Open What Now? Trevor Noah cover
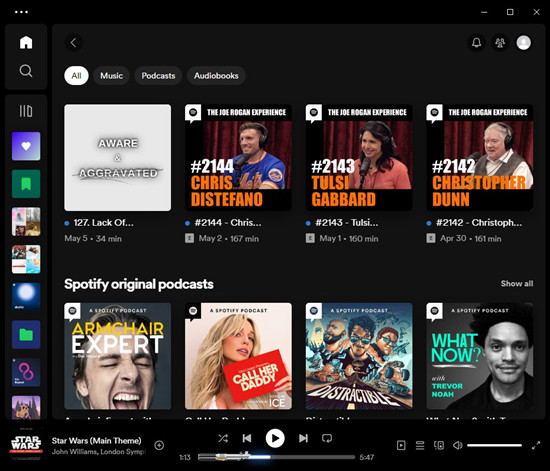The height and width of the screenshot is (471, 550). (479, 356)
